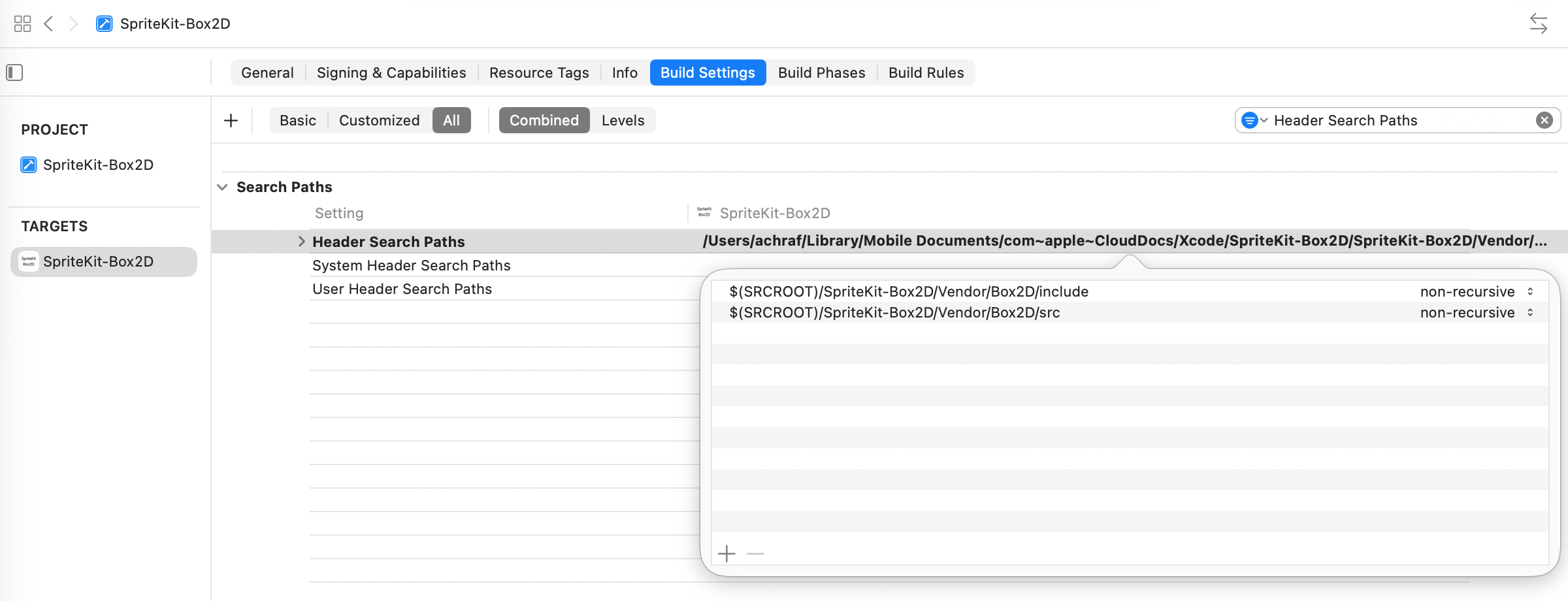
Task: Click the SpriteKit-Box2D project icon in breadcrumb
Action: tap(104, 24)
